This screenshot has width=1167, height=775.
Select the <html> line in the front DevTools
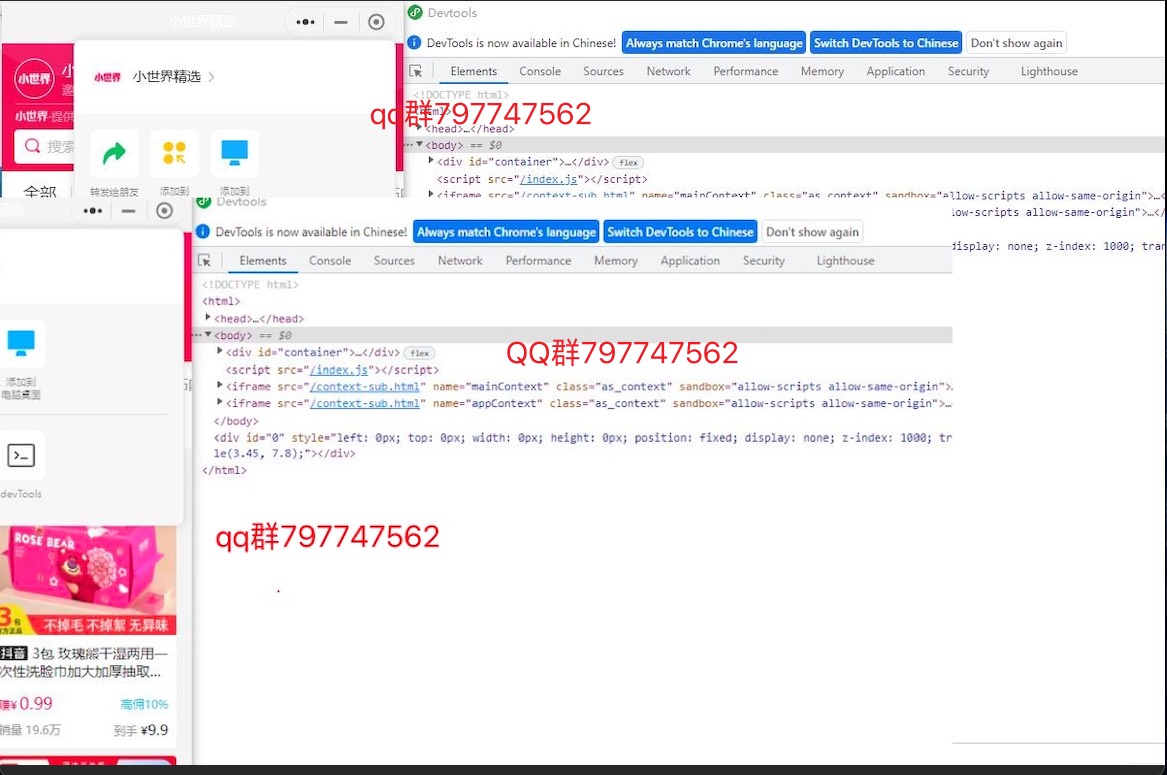(x=221, y=302)
